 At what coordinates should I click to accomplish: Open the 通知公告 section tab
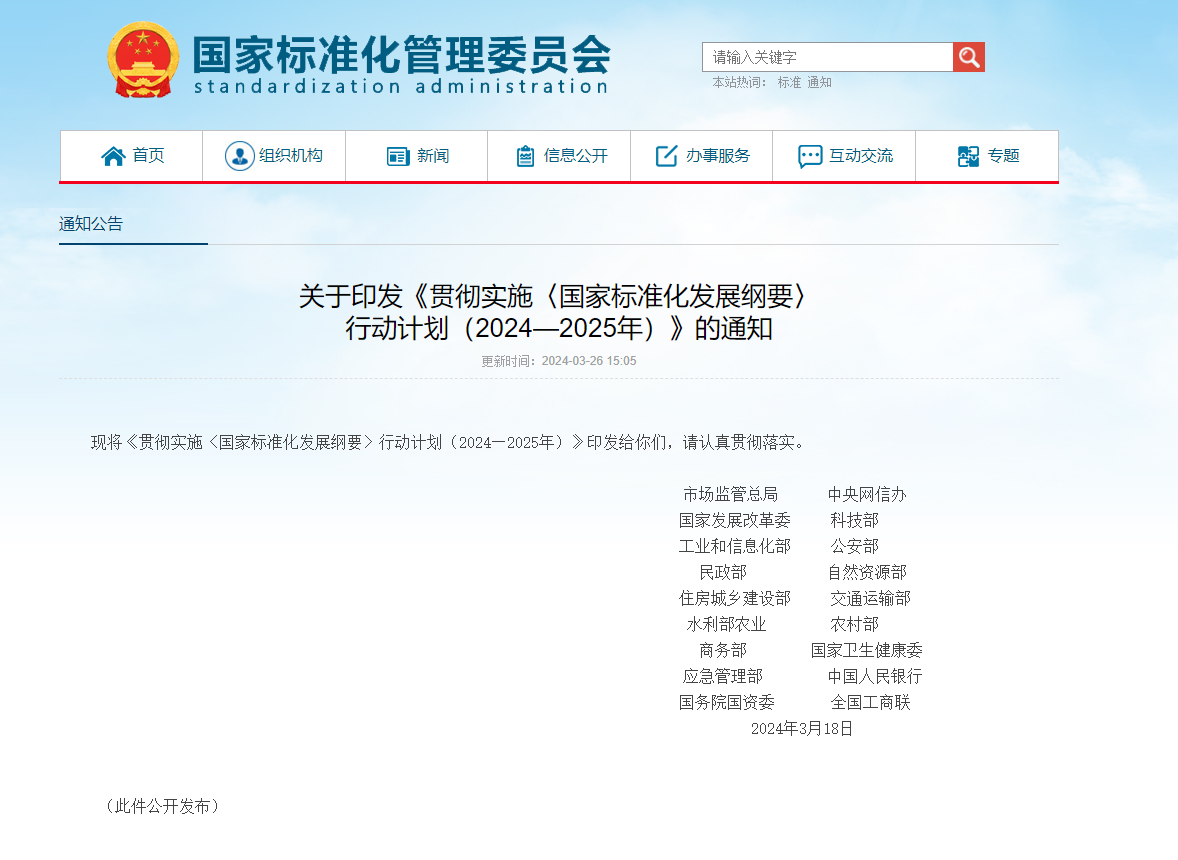point(91,224)
